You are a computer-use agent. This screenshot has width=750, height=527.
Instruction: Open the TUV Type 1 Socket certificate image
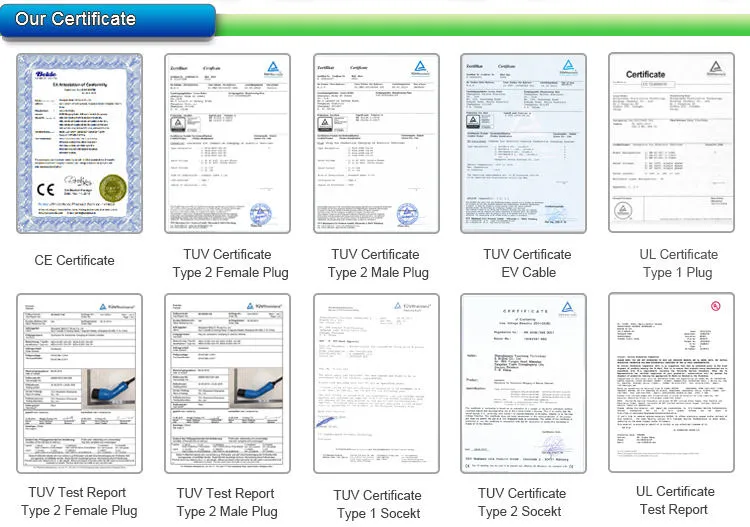pyautogui.click(x=376, y=384)
